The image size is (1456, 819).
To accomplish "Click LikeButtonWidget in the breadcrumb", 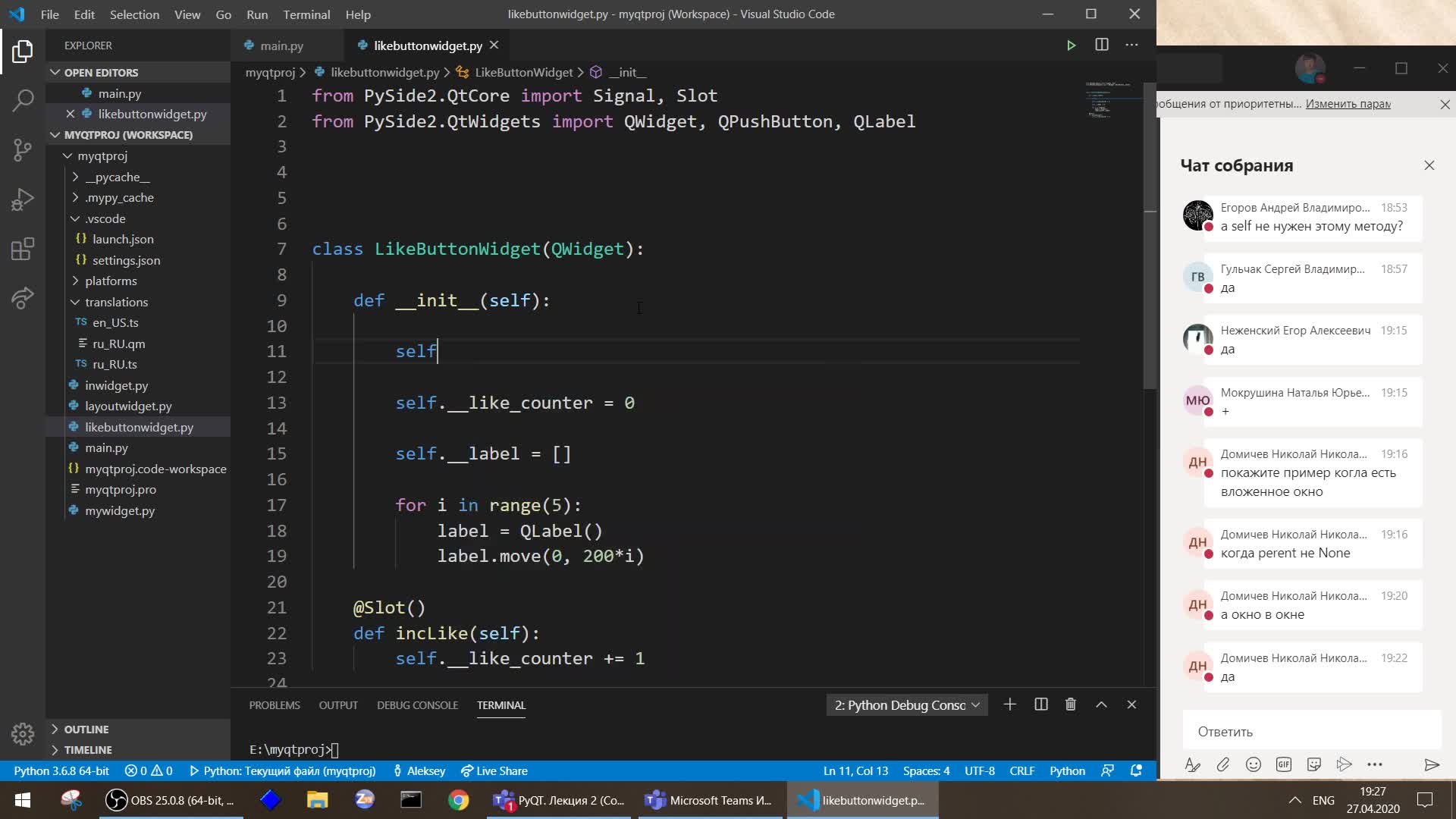I will tap(523, 72).
